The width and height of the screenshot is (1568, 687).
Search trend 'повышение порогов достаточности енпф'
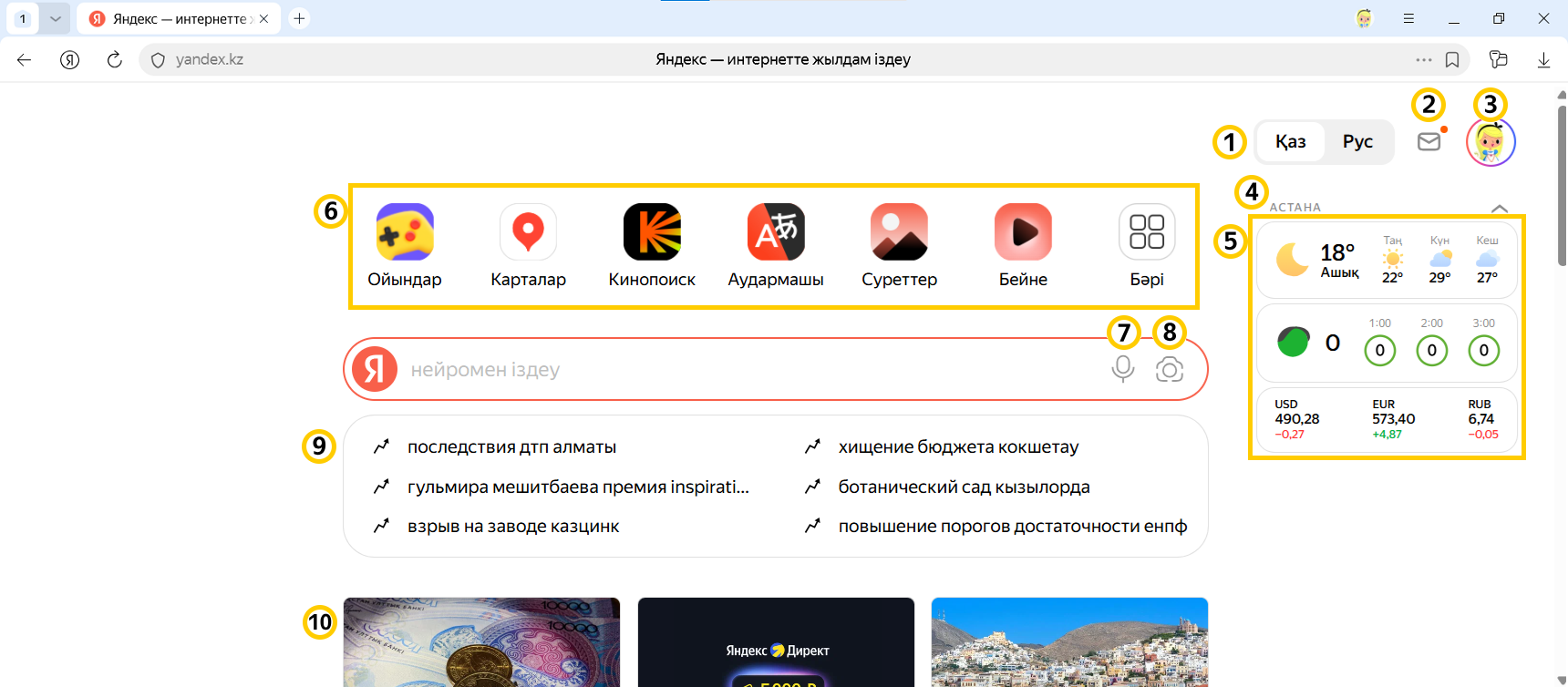[x=1013, y=527]
